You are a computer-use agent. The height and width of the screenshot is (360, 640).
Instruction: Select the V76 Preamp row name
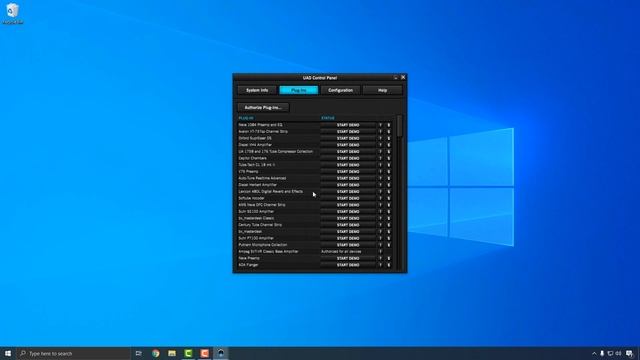[x=248, y=171]
